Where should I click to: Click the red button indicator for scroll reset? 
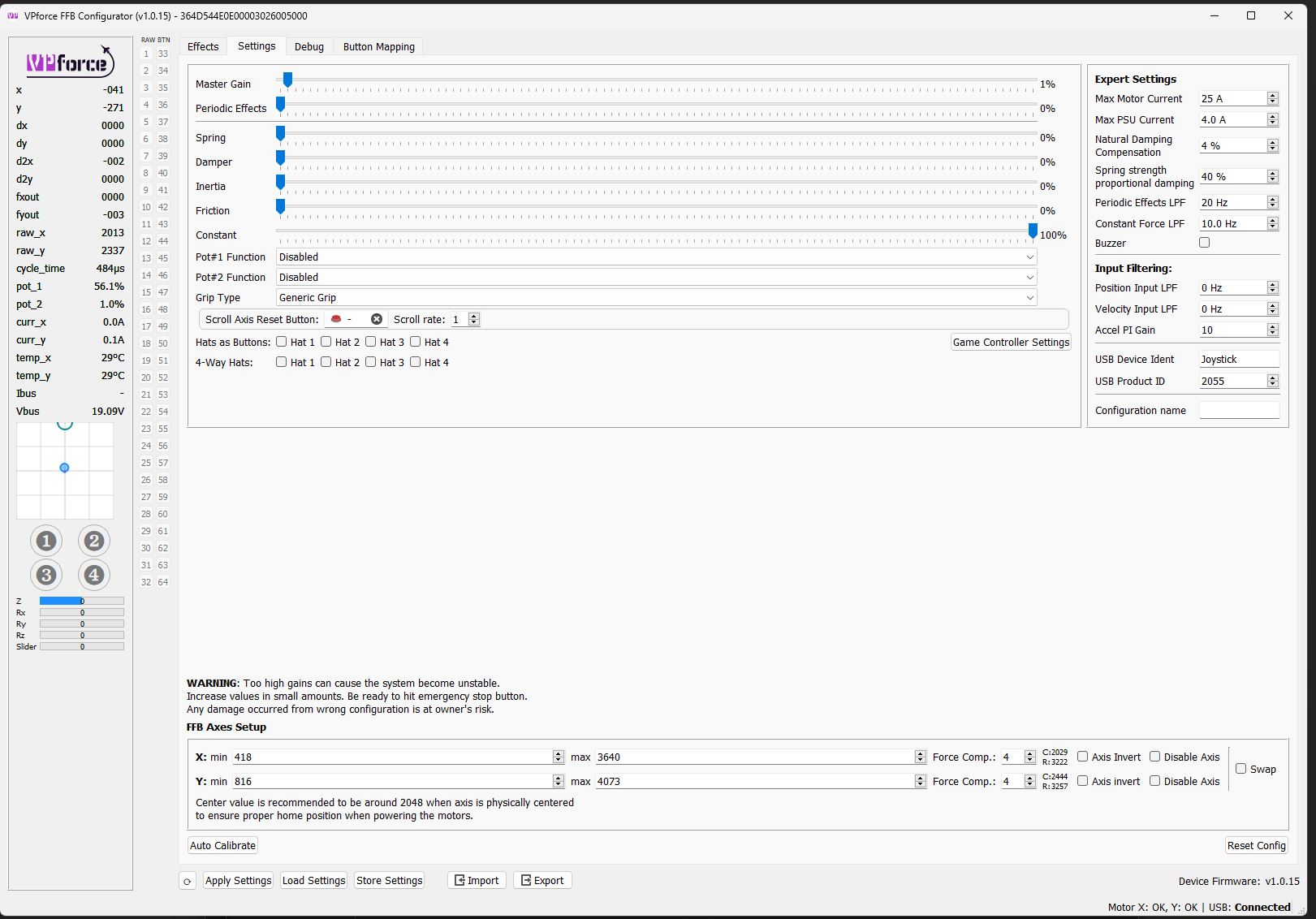336,319
